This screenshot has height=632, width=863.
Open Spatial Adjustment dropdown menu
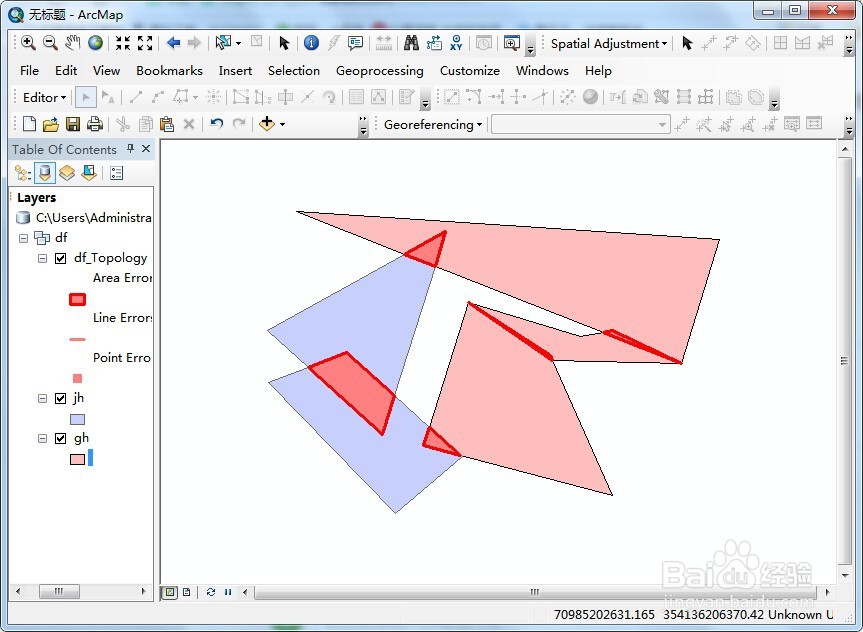609,43
